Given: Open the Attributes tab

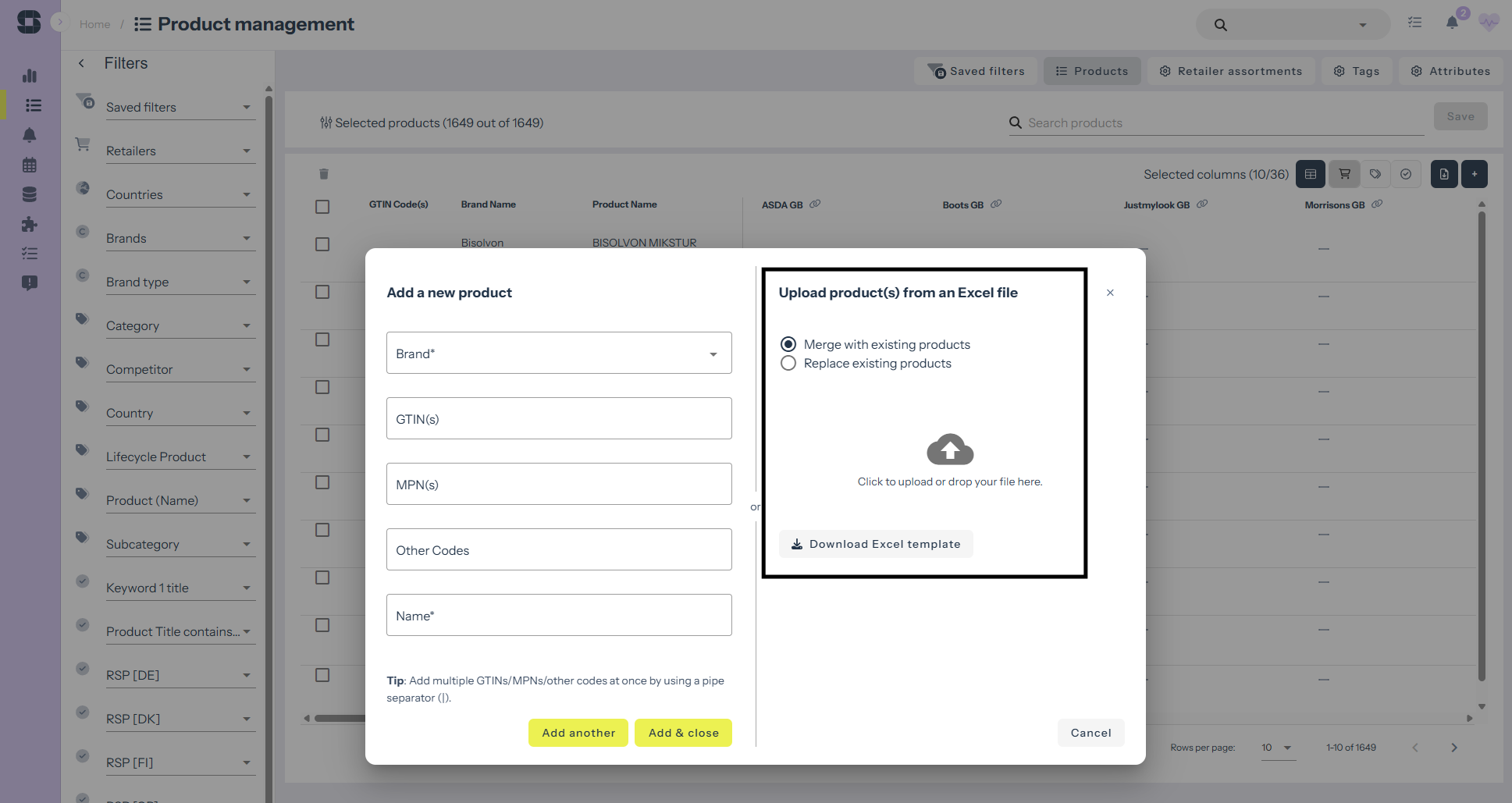Looking at the screenshot, I should [1450, 71].
